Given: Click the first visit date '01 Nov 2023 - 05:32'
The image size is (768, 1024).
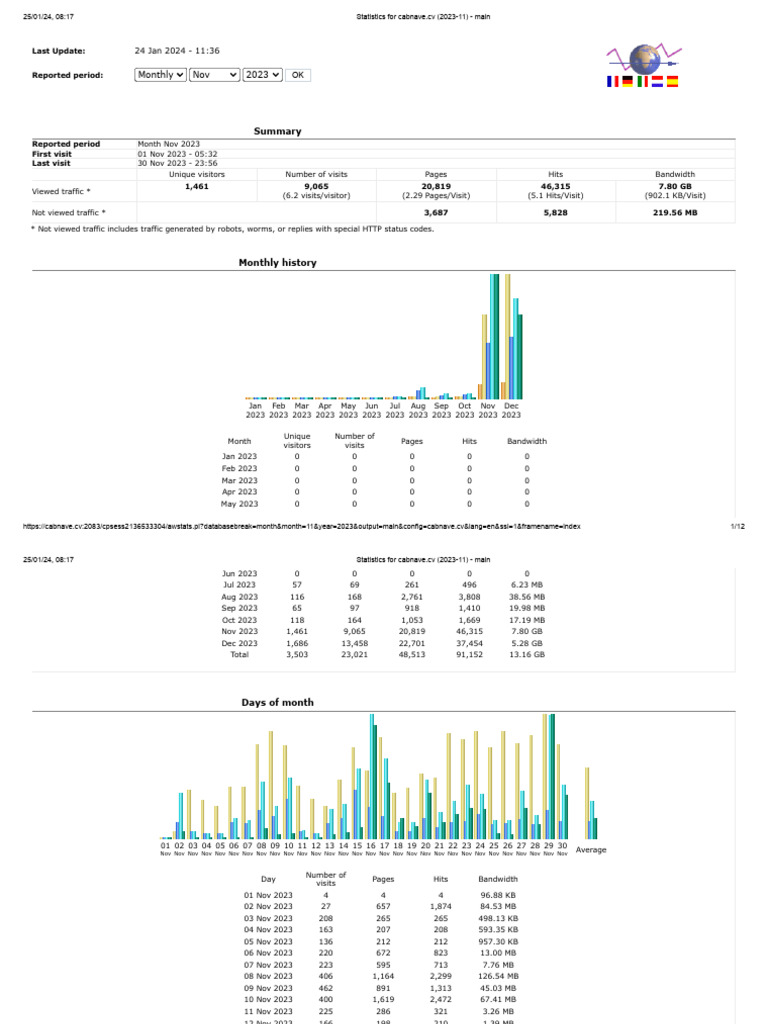Looking at the screenshot, I should pyautogui.click(x=177, y=154).
